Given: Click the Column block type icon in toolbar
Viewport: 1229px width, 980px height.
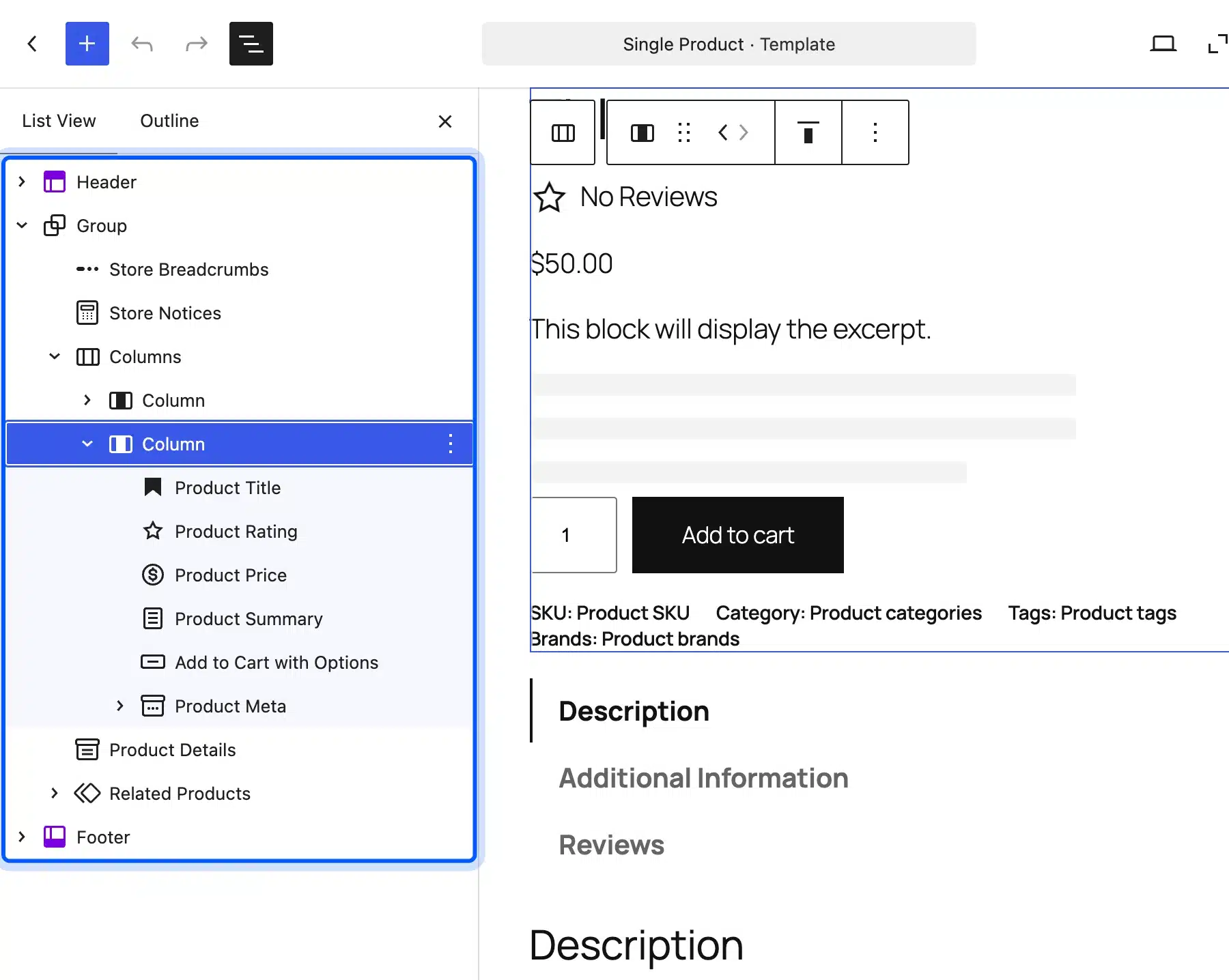Looking at the screenshot, I should pos(642,132).
